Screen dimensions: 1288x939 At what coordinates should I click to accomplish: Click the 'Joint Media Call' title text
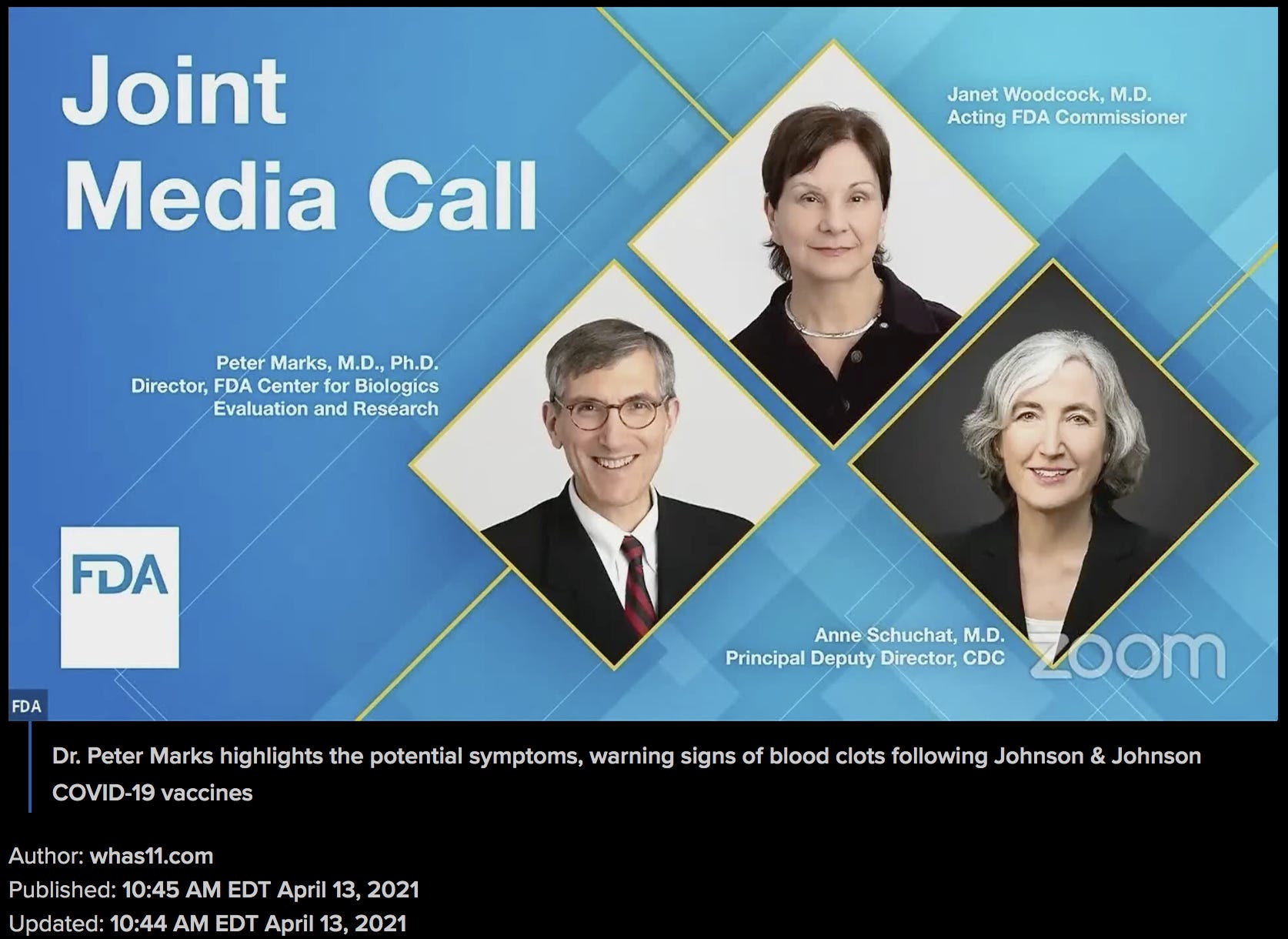(299, 144)
